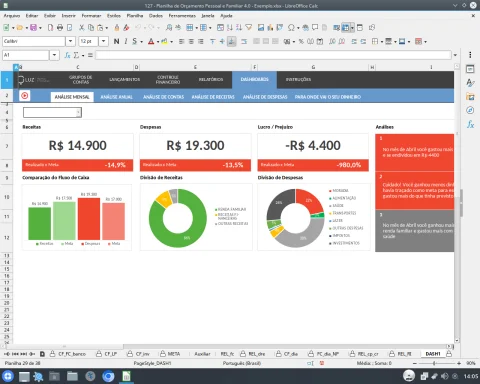Click the zoom slider in status bar
Image resolution: width=480 pixels, height=384 pixels.
point(434,363)
